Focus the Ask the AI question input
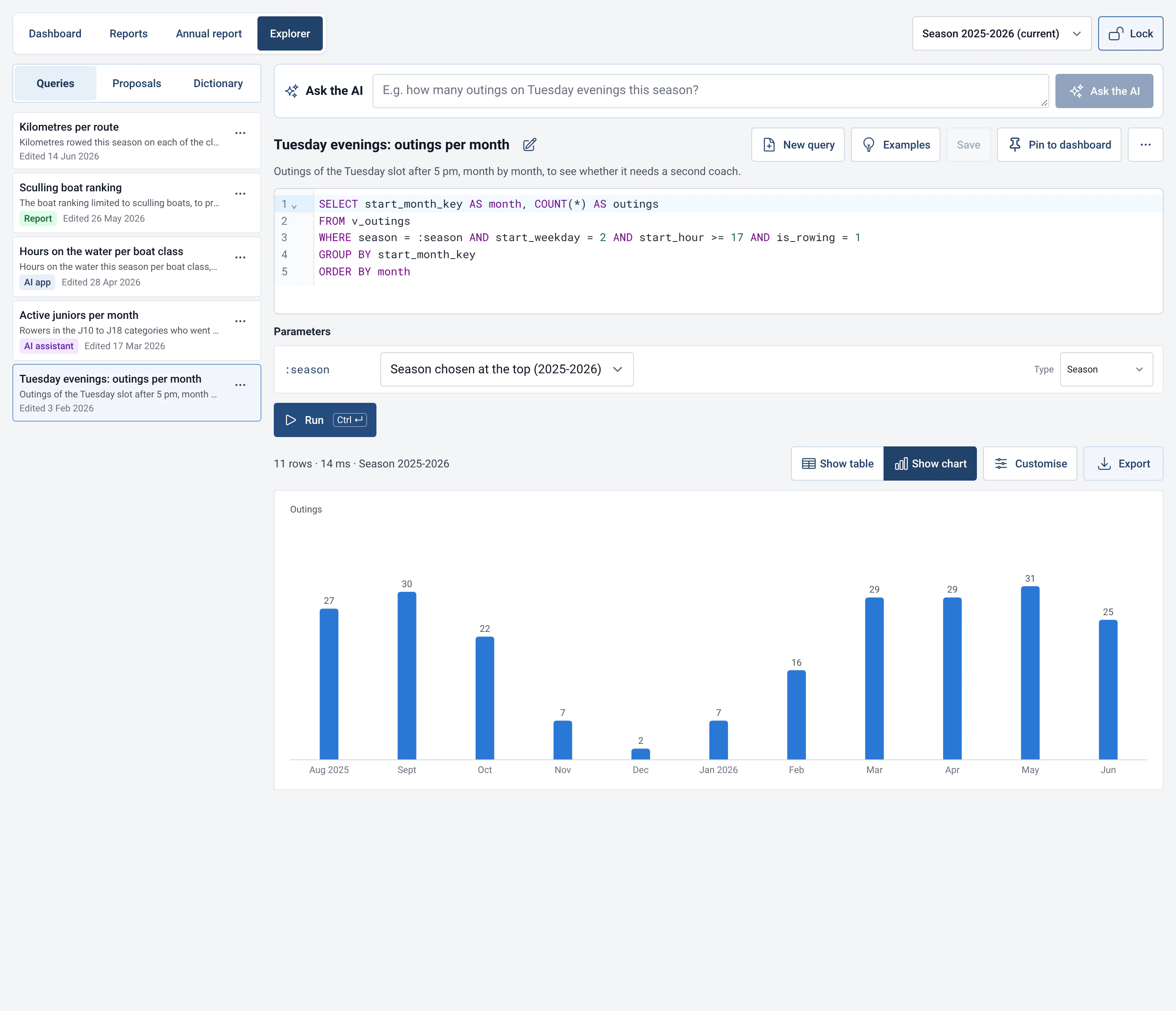Image resolution: width=1176 pixels, height=1011 pixels. (x=710, y=91)
